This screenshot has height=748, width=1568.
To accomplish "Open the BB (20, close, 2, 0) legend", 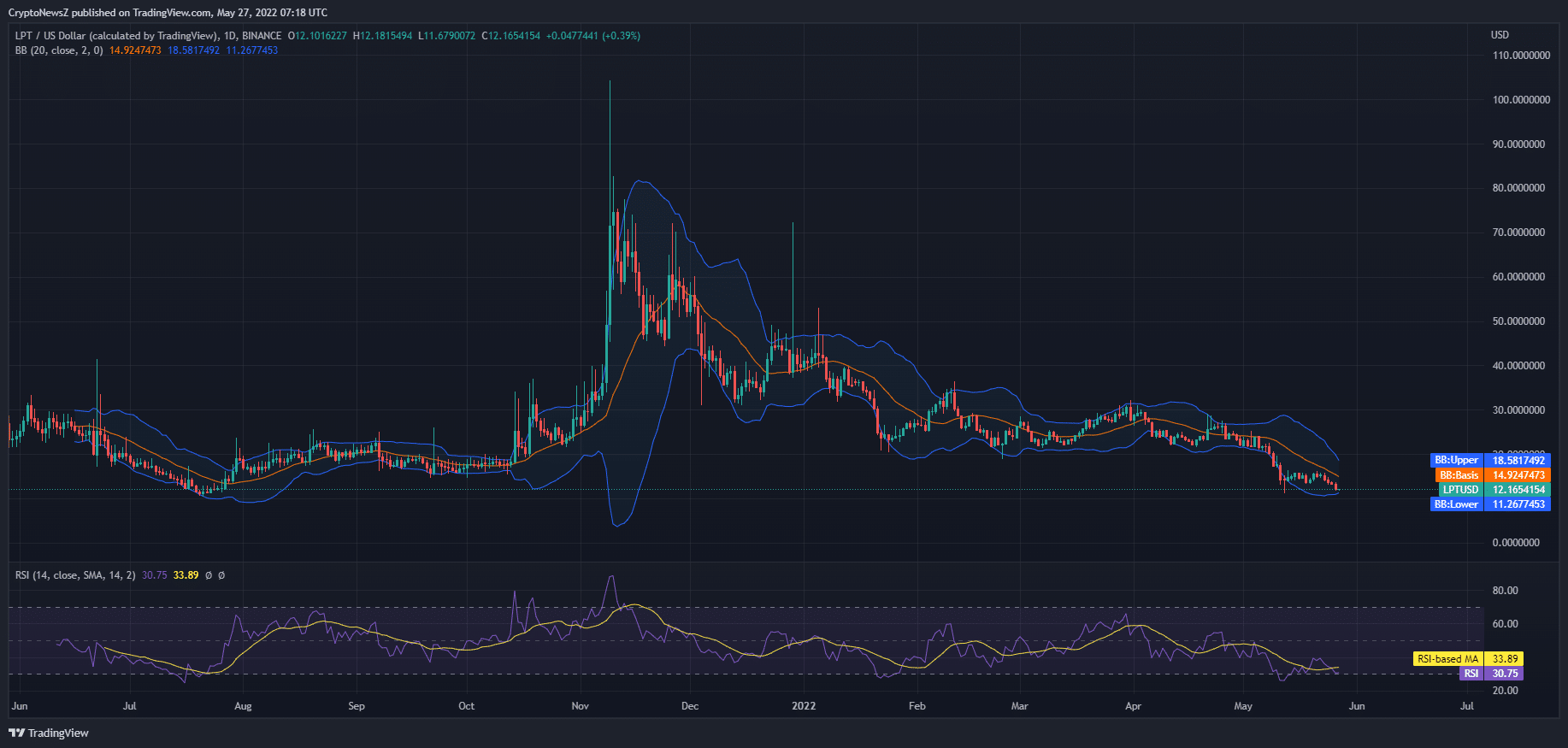I will [x=59, y=50].
